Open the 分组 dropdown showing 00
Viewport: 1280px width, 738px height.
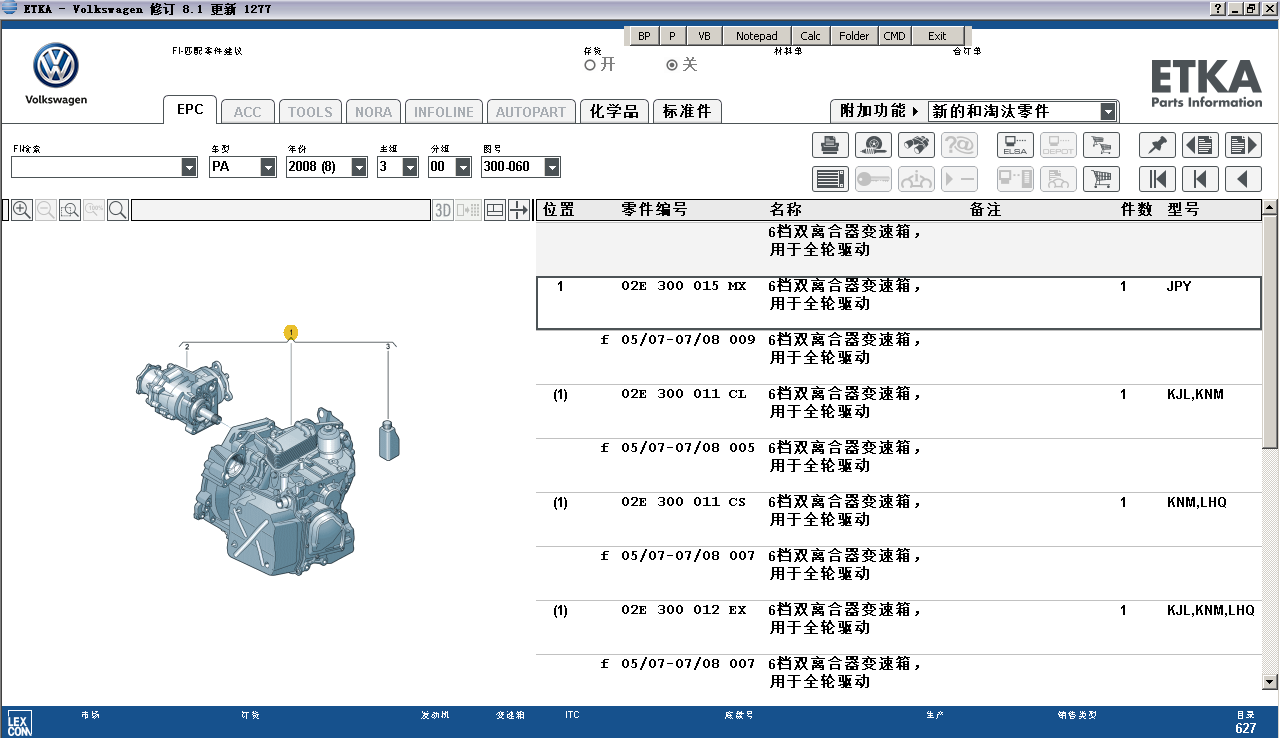point(463,167)
